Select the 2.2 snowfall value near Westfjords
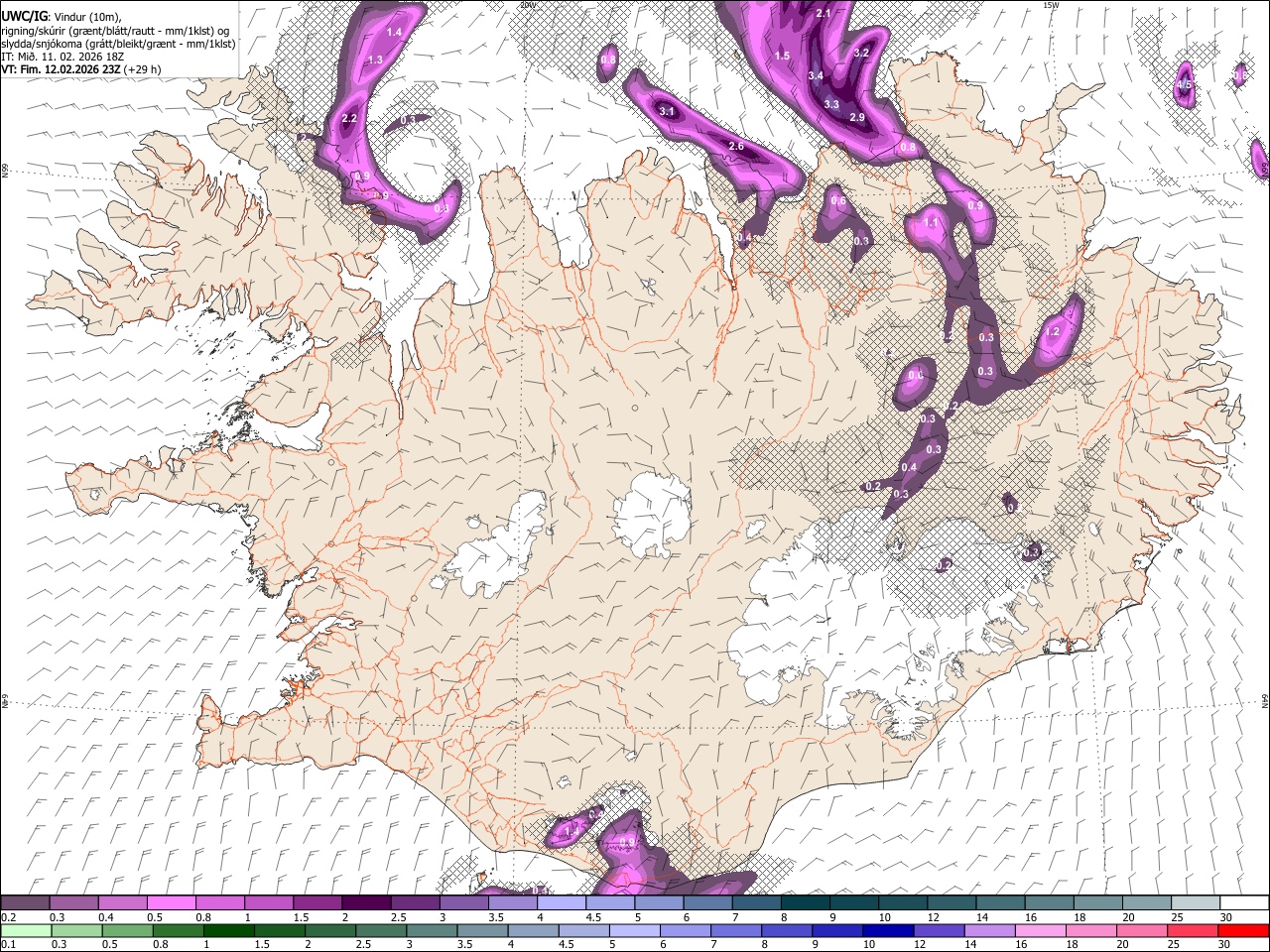The height and width of the screenshot is (952, 1270). (349, 118)
